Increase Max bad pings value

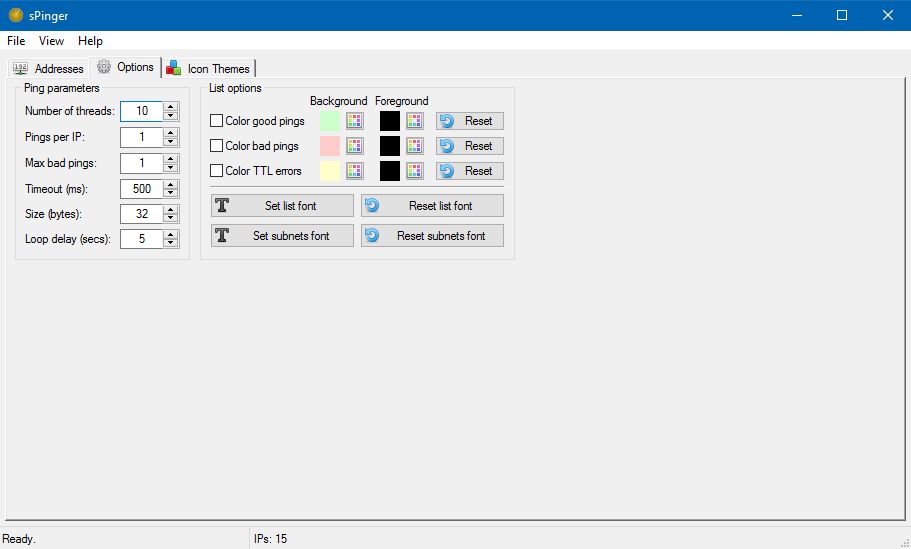[x=170, y=159]
